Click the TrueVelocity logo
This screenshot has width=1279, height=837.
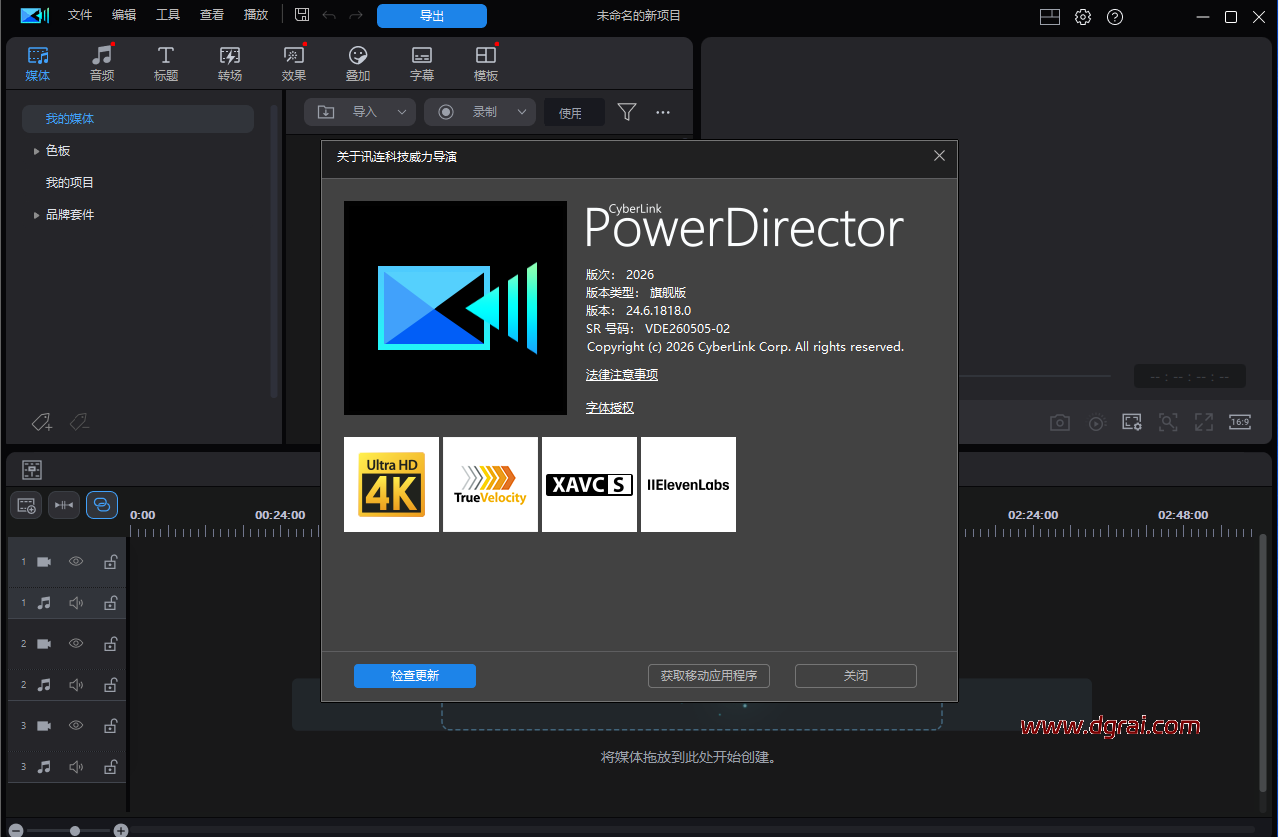click(490, 484)
